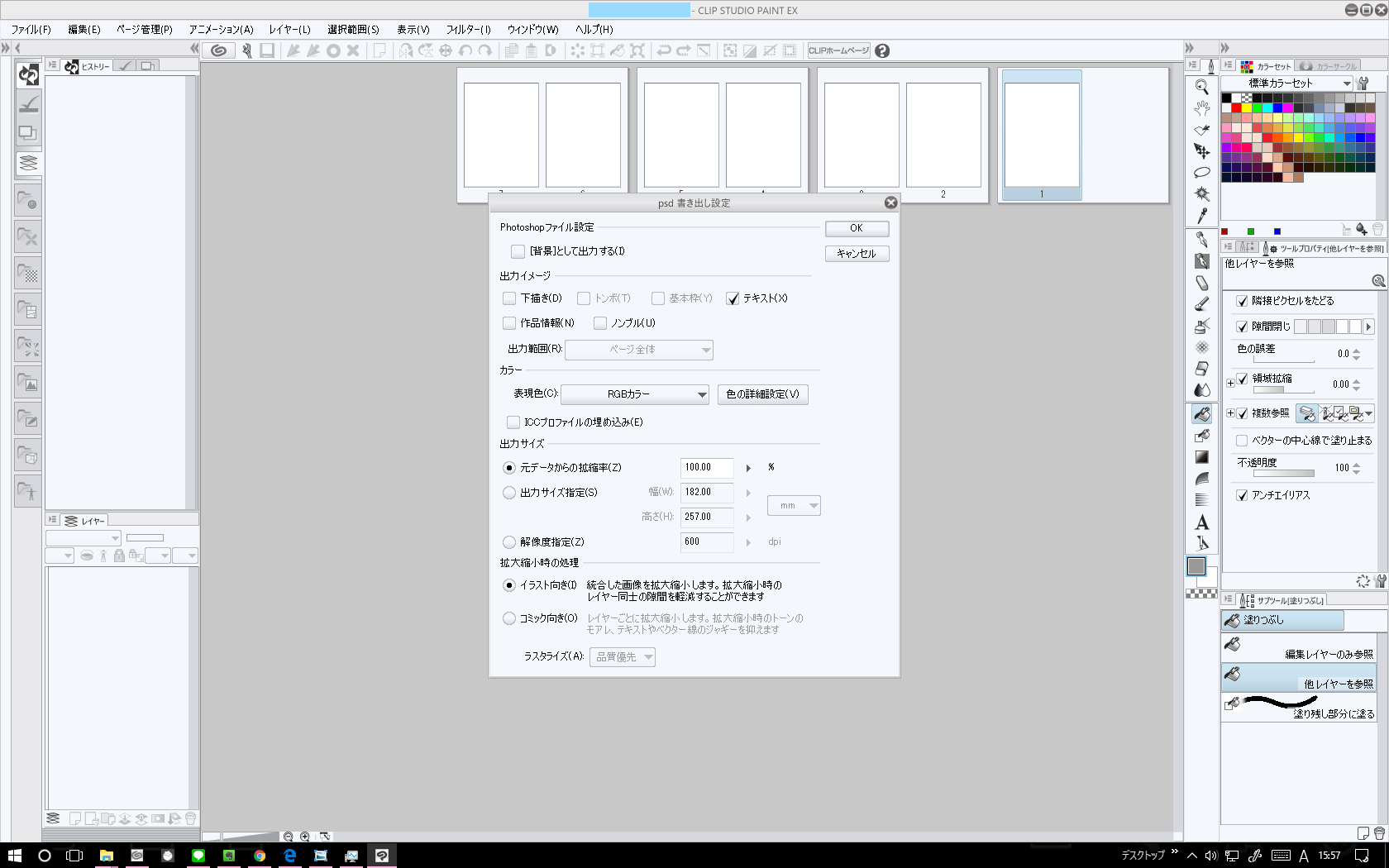Expand the 領域拡縮 plus expander

pos(1230,383)
